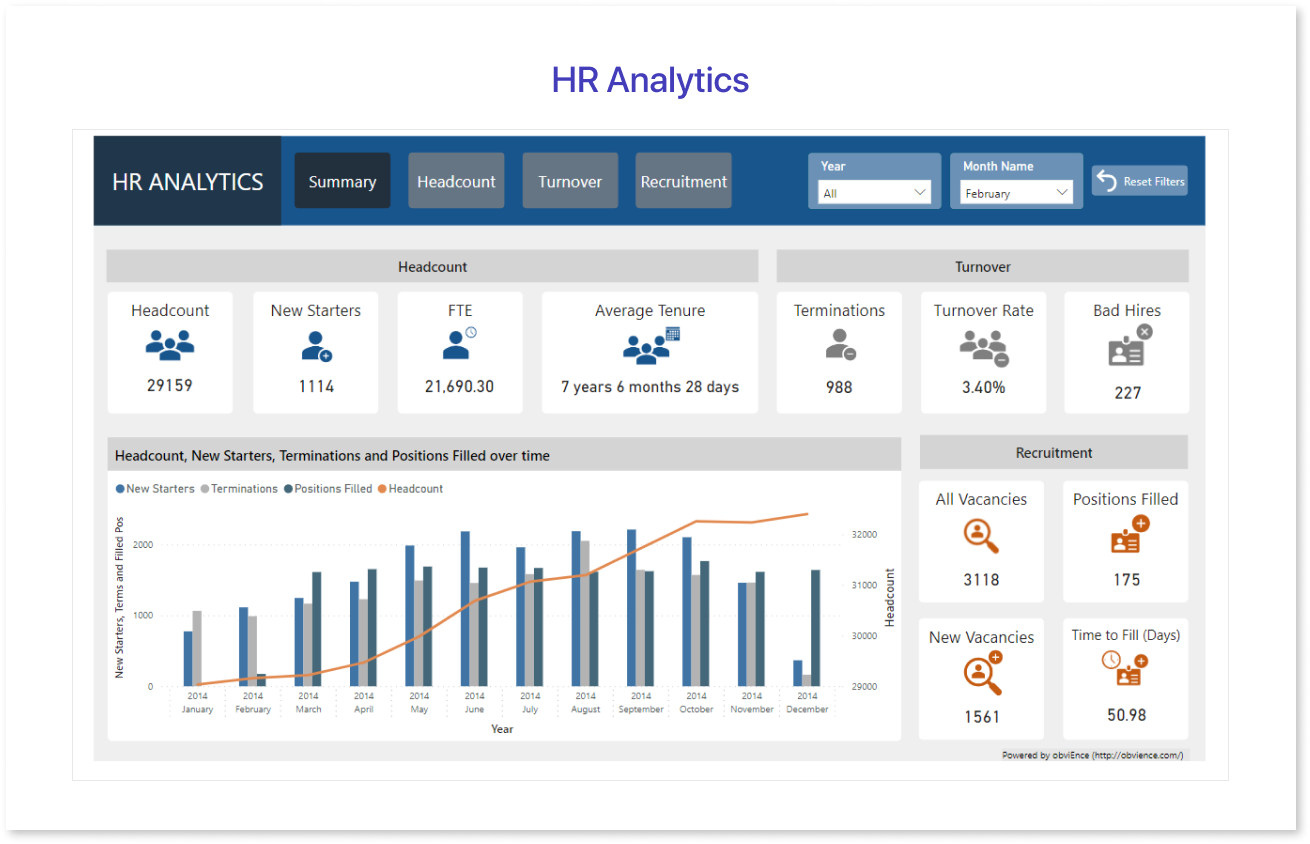
Task: Open the Recruitment tab
Action: [683, 181]
